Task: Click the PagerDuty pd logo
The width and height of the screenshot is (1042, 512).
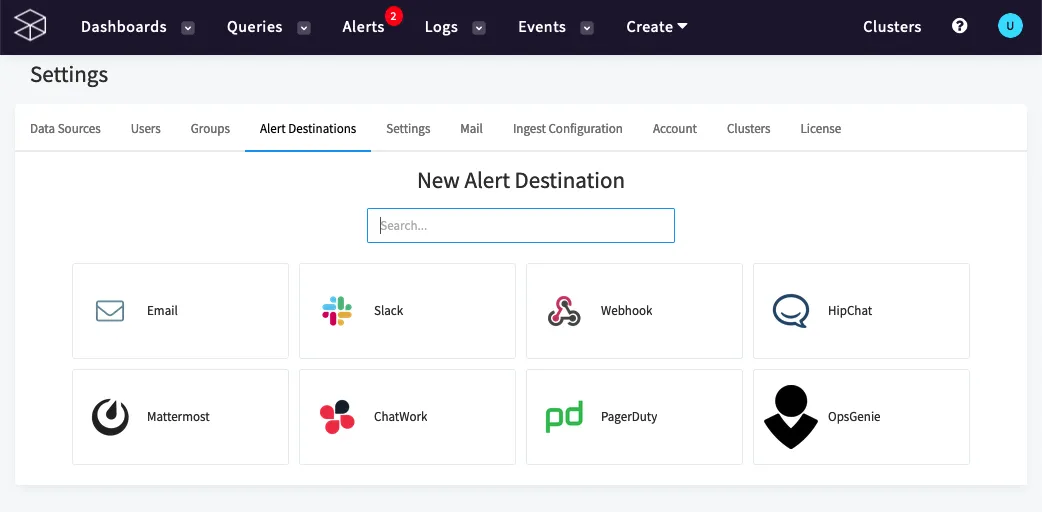Action: (x=564, y=417)
